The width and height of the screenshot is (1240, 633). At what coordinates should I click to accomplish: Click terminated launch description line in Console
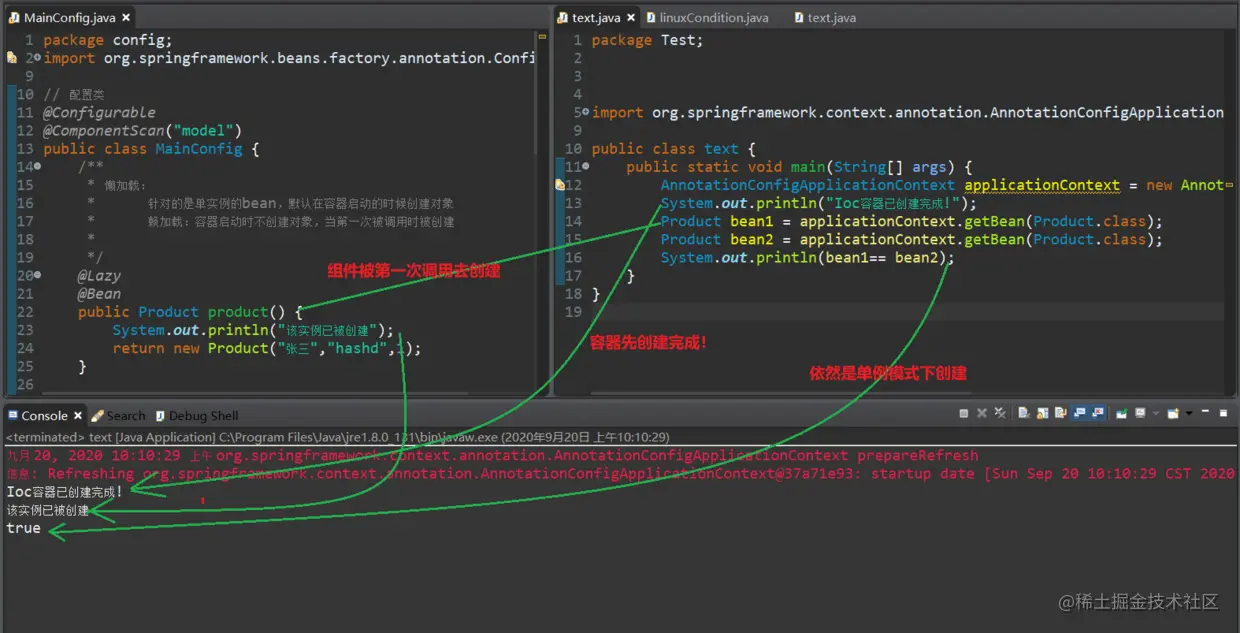337,437
